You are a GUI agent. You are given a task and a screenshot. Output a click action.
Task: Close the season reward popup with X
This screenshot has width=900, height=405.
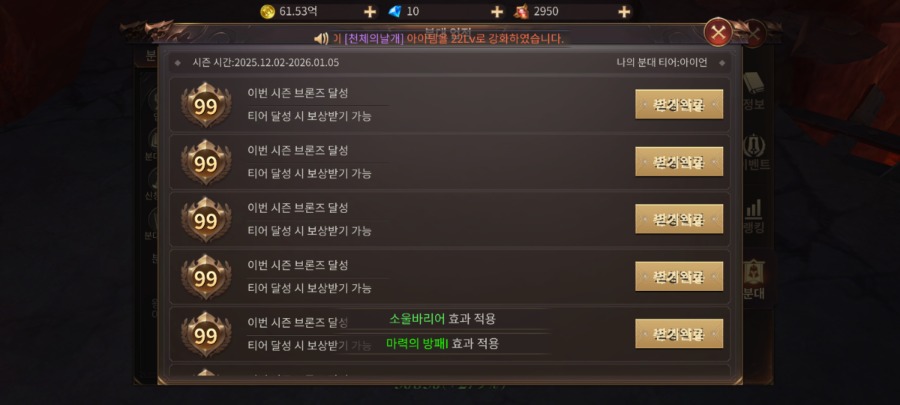pos(718,32)
